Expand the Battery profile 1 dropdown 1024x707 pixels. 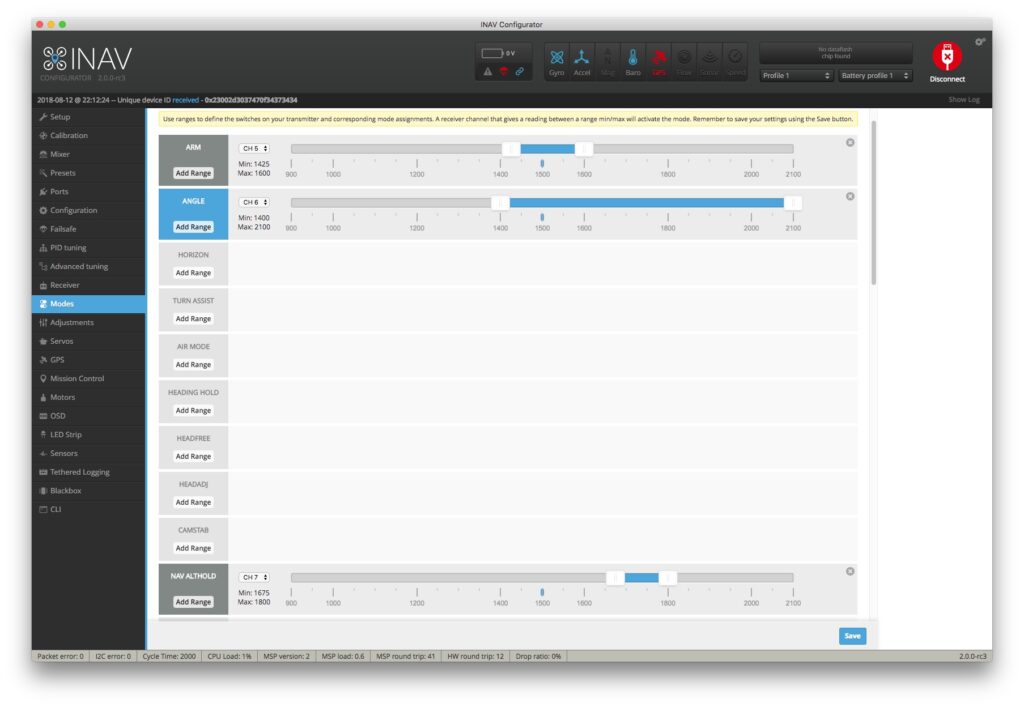(875, 76)
